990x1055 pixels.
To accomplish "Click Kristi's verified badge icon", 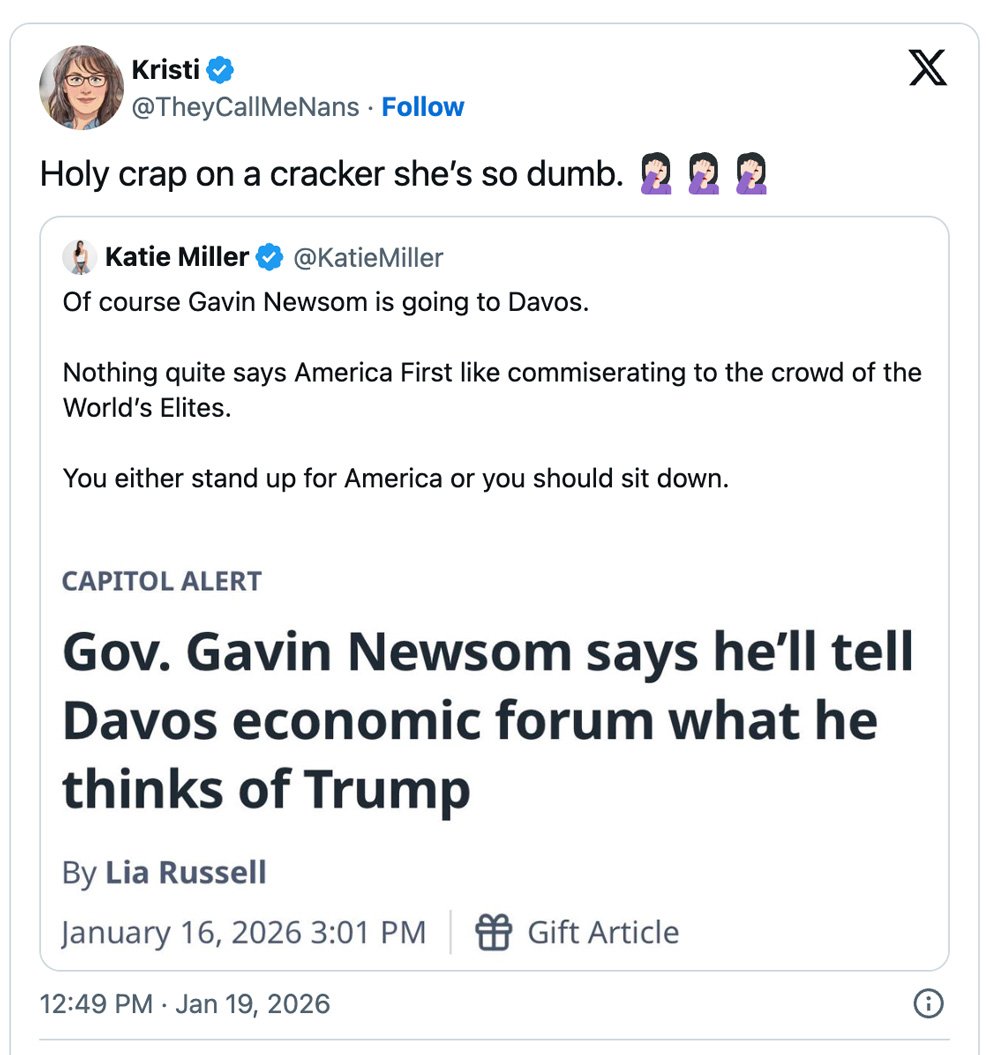I will [x=221, y=70].
